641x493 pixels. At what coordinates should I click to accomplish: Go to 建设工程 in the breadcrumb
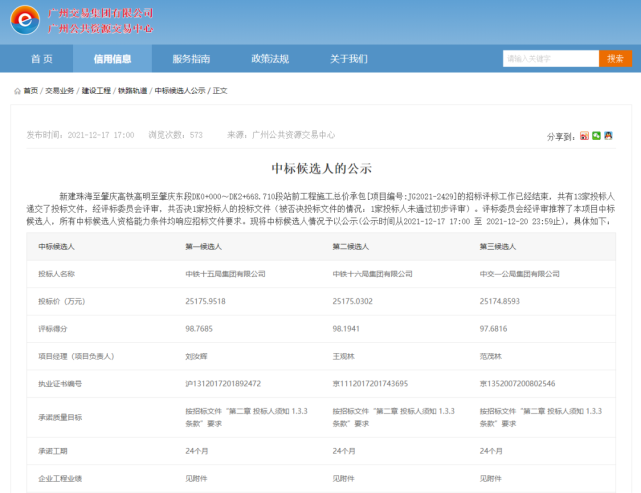pyautogui.click(x=96, y=91)
